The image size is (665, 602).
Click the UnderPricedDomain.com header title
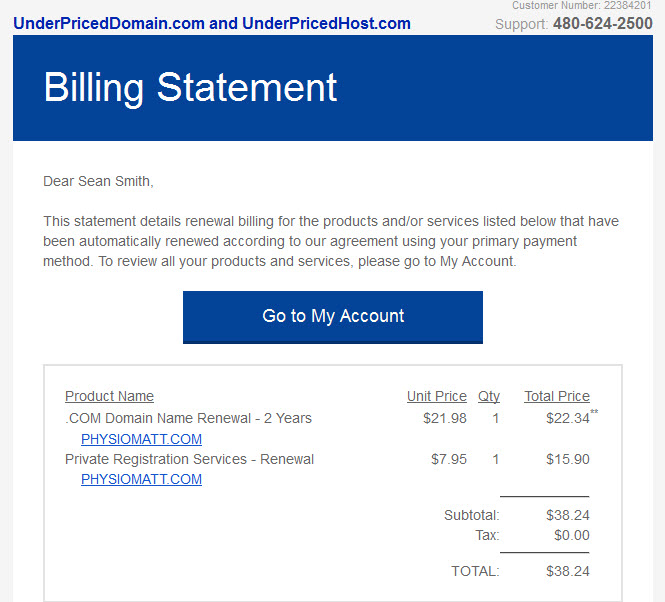point(212,23)
